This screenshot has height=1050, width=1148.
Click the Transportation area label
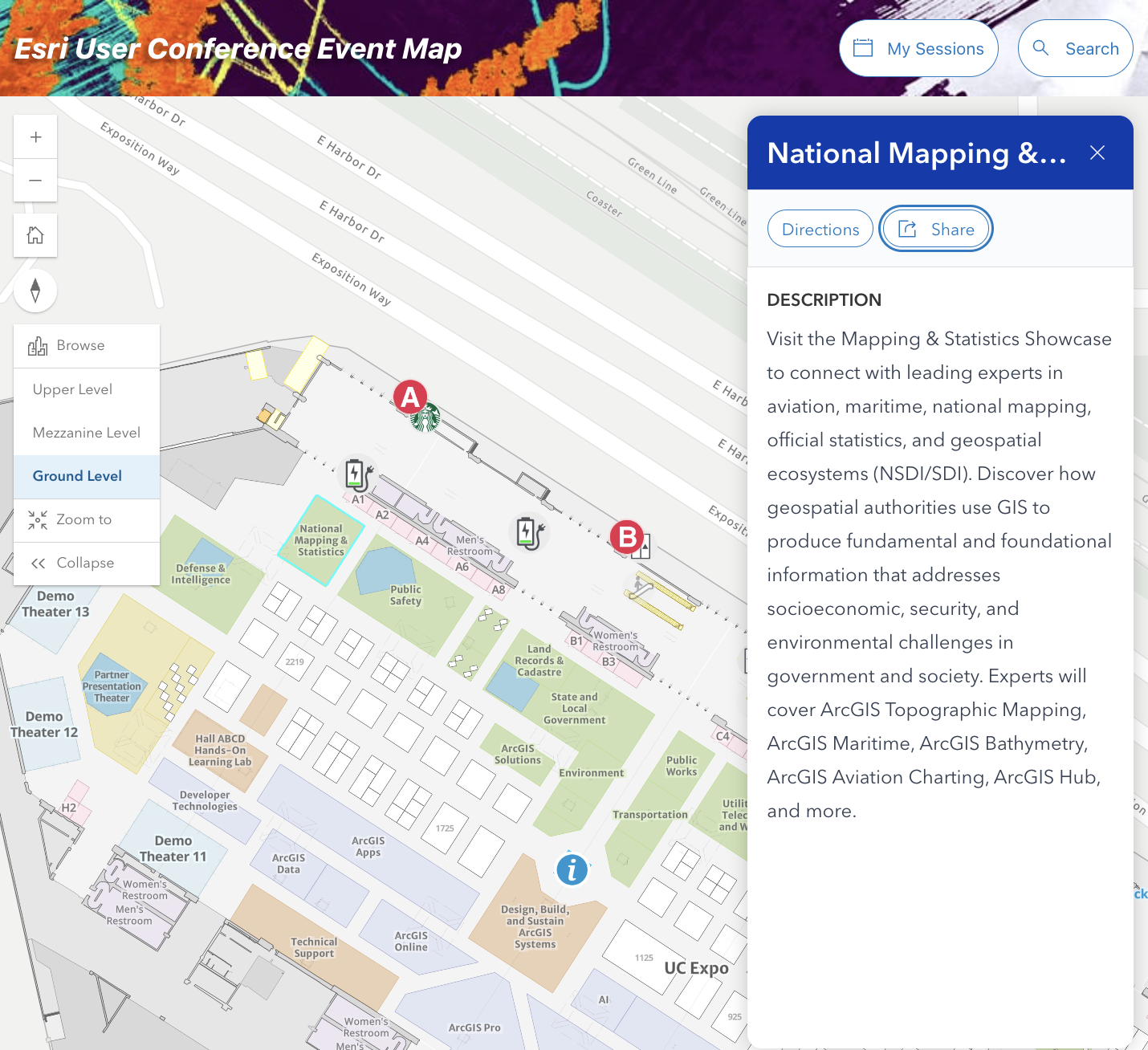650,815
